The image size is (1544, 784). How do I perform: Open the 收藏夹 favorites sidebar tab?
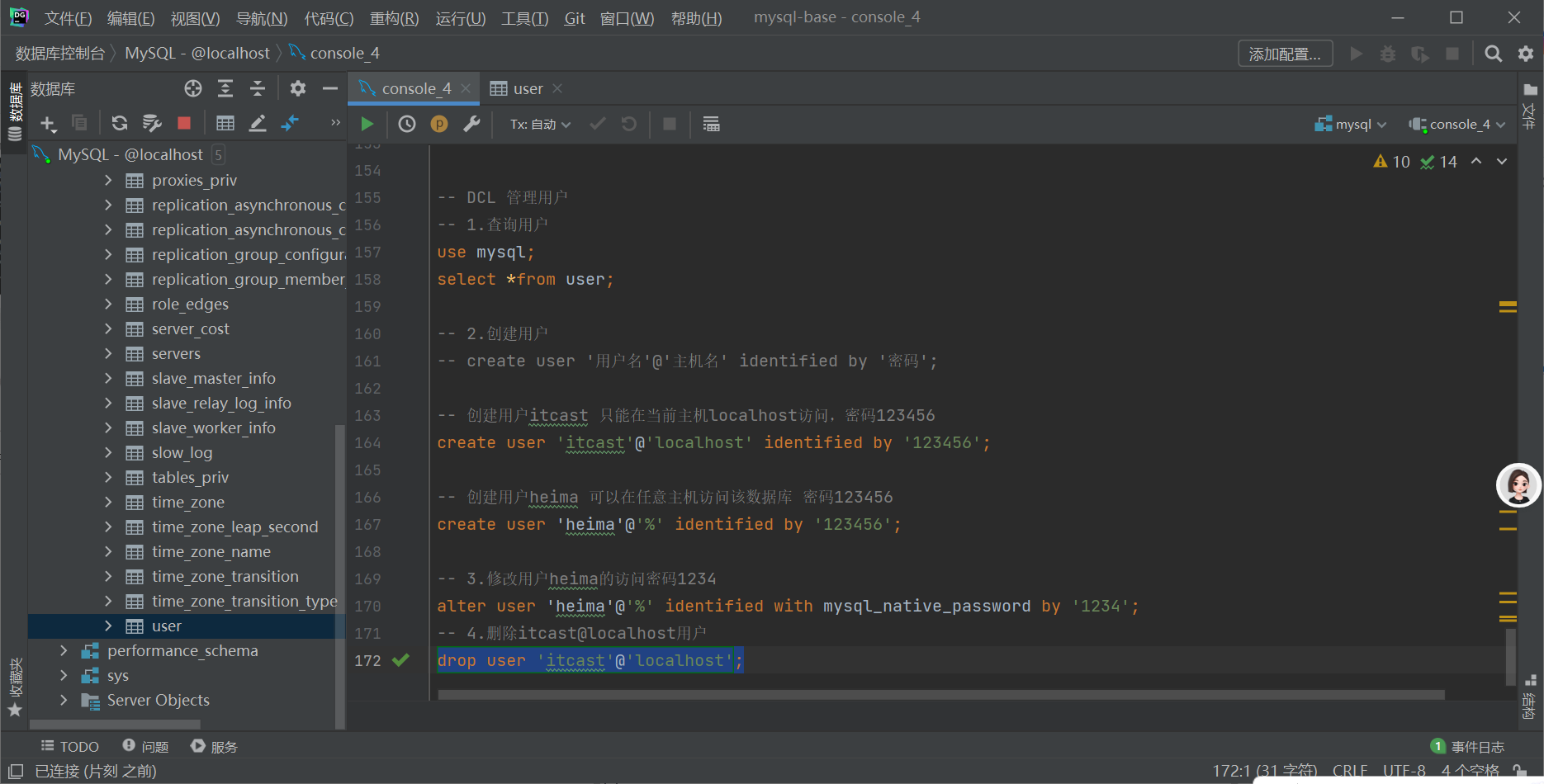pyautogui.click(x=15, y=687)
